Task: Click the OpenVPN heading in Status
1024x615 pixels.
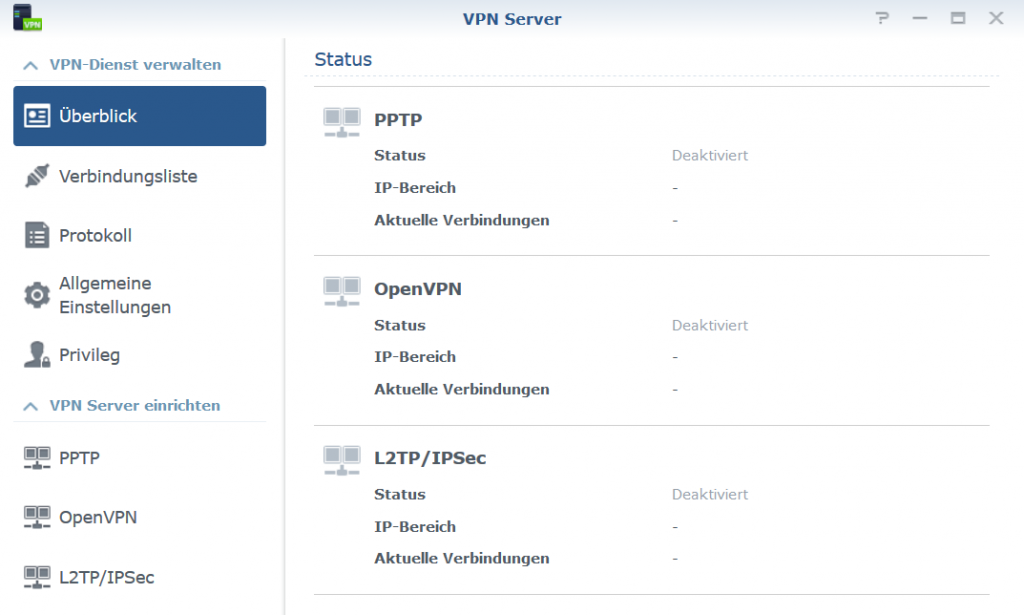Action: pyautogui.click(x=421, y=288)
